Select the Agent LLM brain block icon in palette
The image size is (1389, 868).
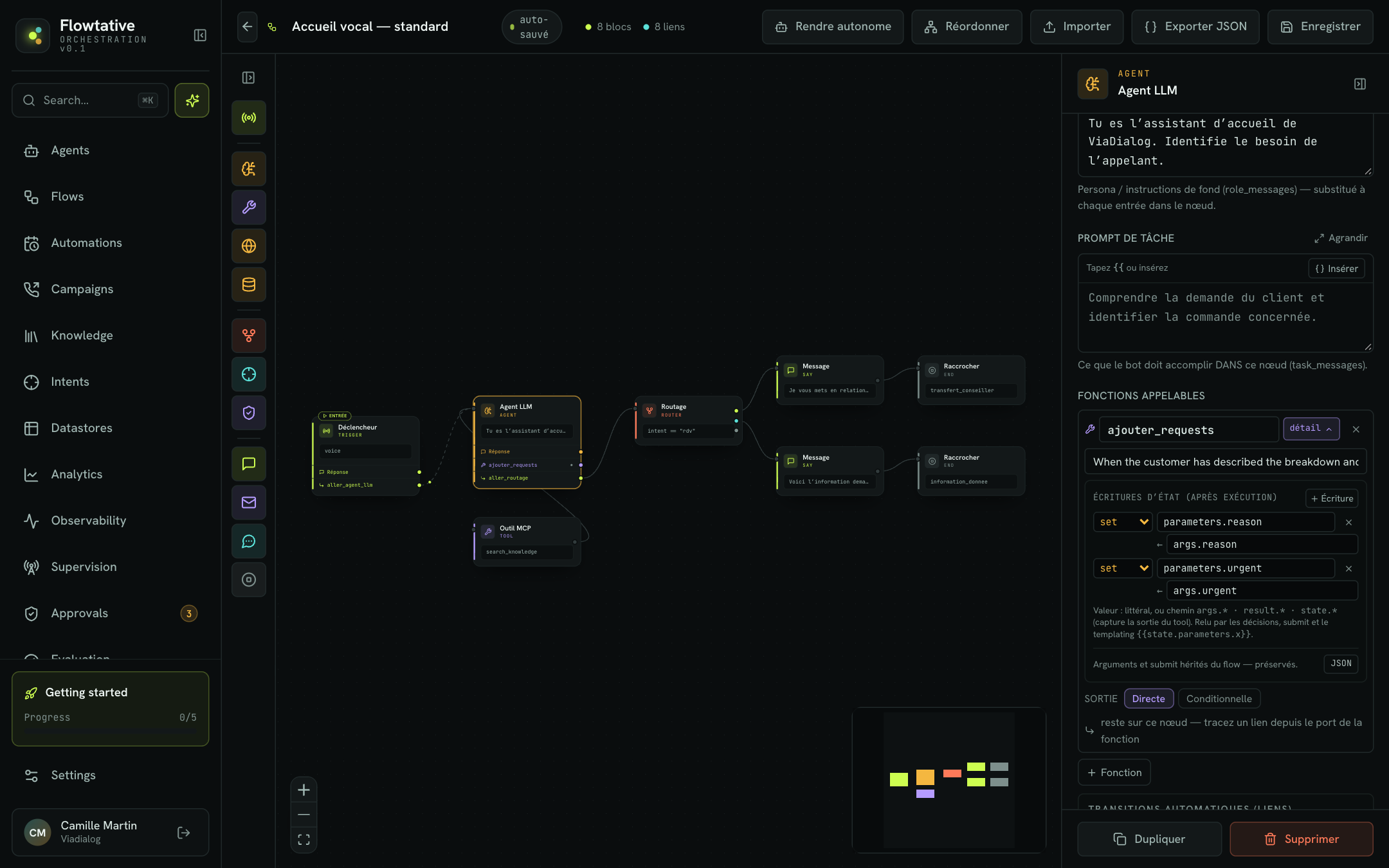pos(249,169)
